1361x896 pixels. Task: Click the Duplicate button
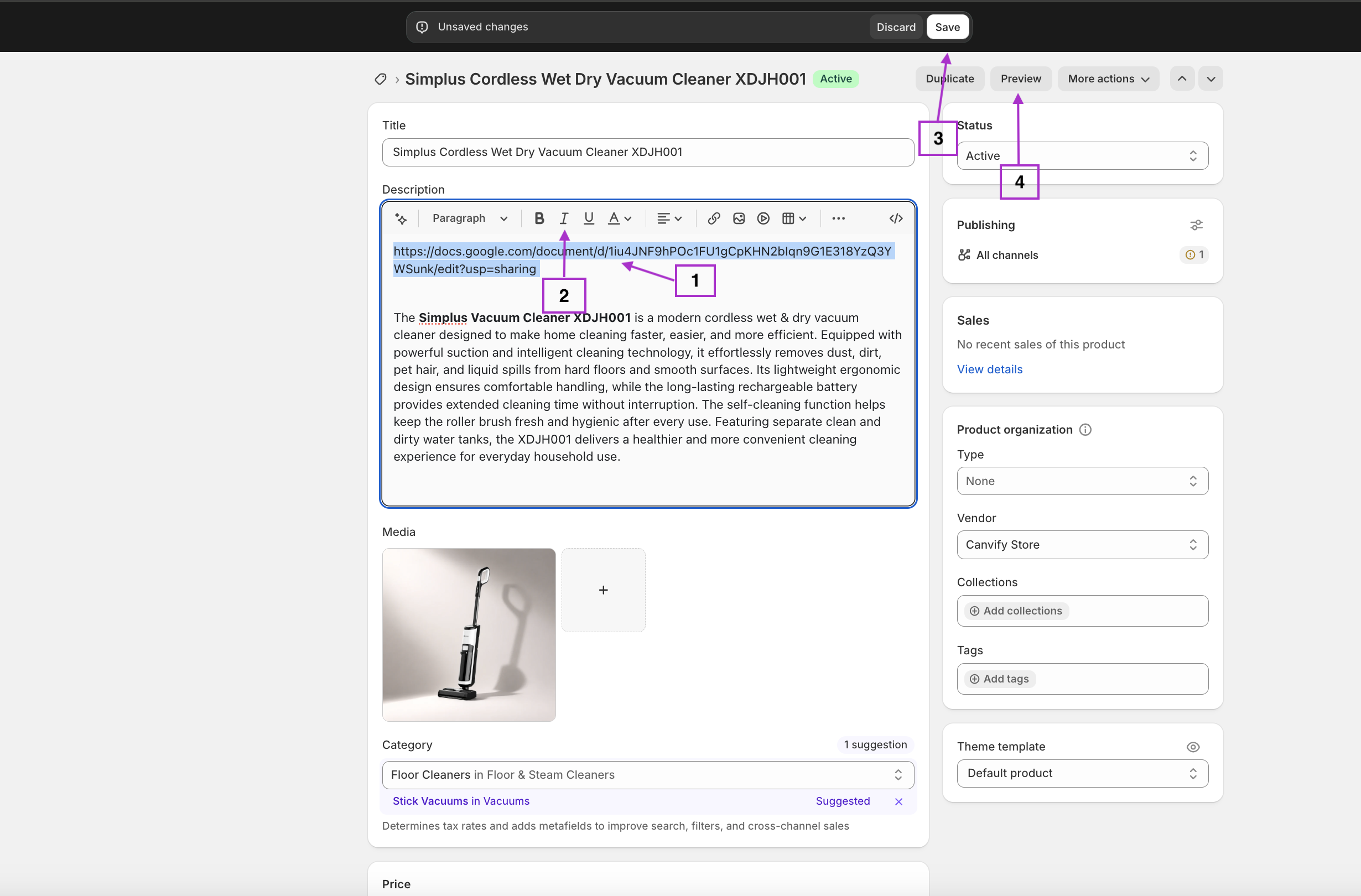950,79
